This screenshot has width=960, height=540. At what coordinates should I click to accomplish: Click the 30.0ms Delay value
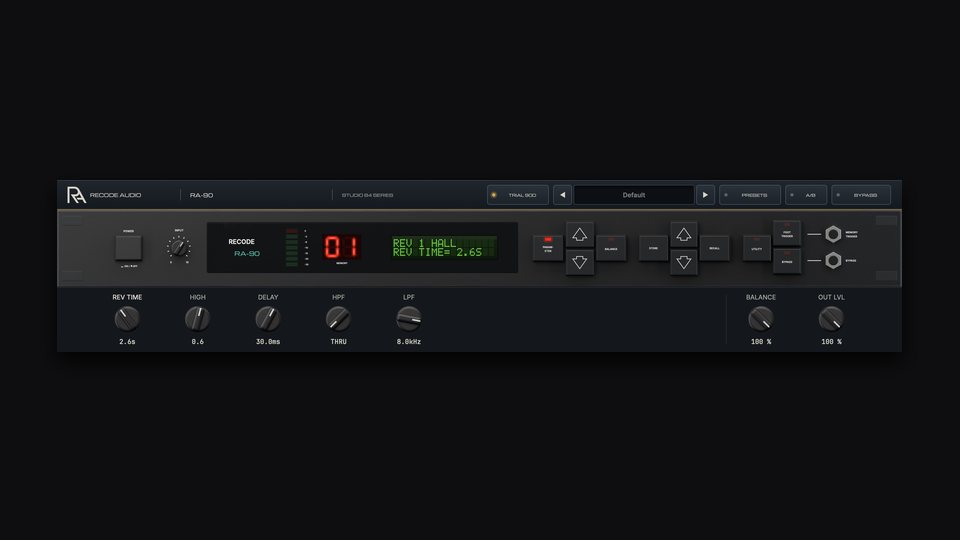268,342
